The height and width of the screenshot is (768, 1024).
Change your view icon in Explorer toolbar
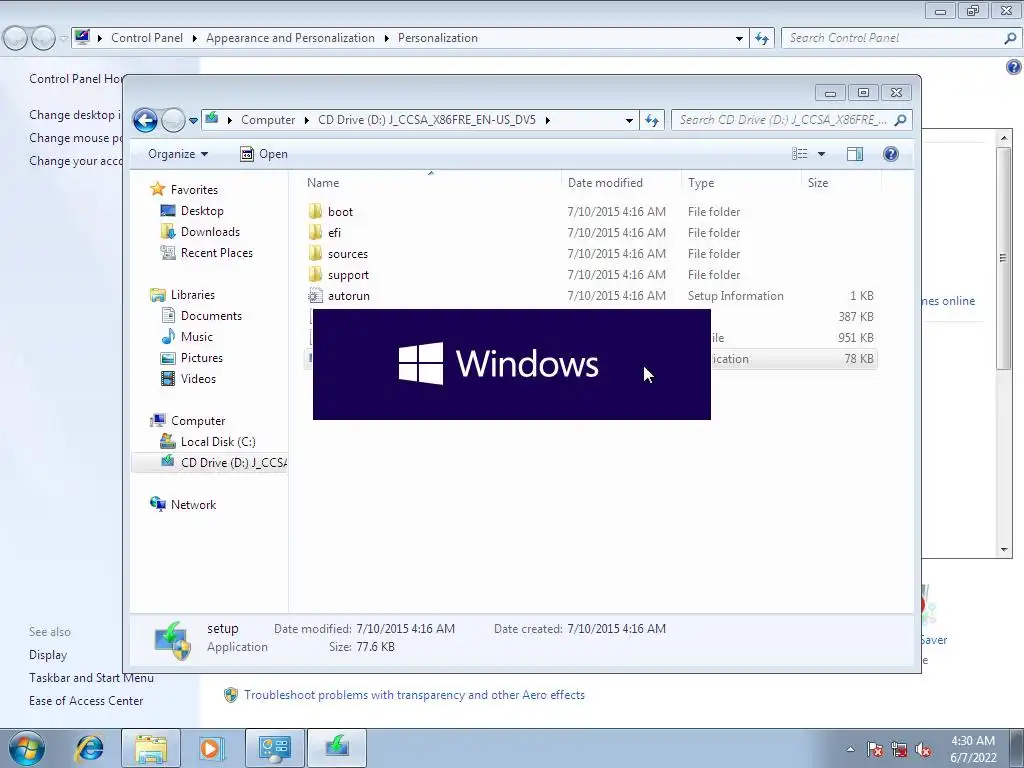click(800, 154)
